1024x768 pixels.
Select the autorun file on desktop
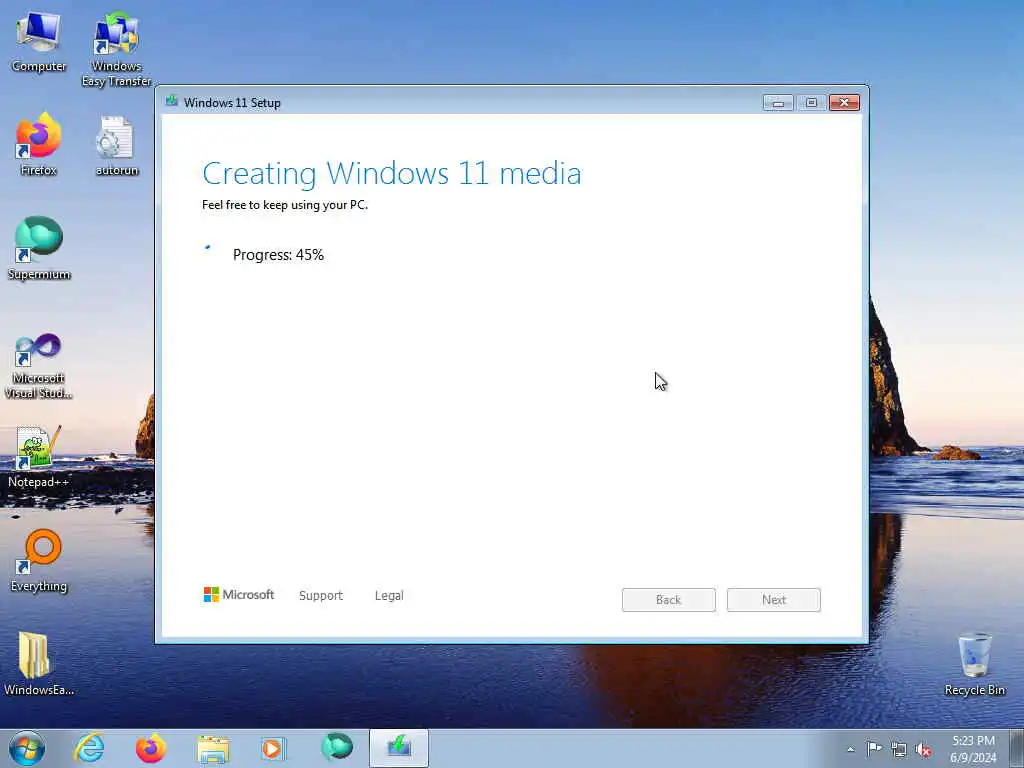click(116, 146)
